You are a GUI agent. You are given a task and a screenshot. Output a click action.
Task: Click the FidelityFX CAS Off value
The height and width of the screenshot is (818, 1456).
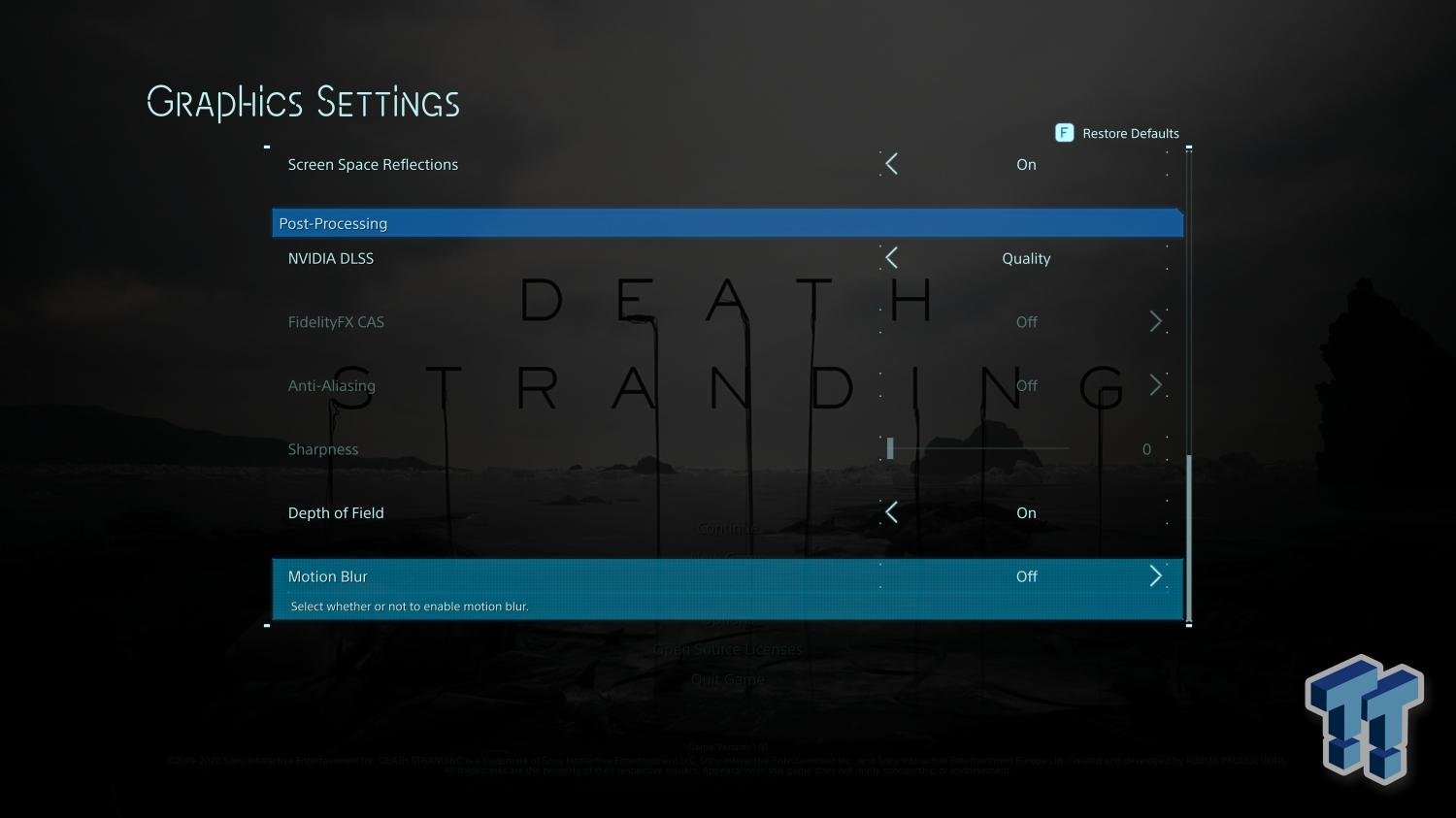tap(1026, 322)
